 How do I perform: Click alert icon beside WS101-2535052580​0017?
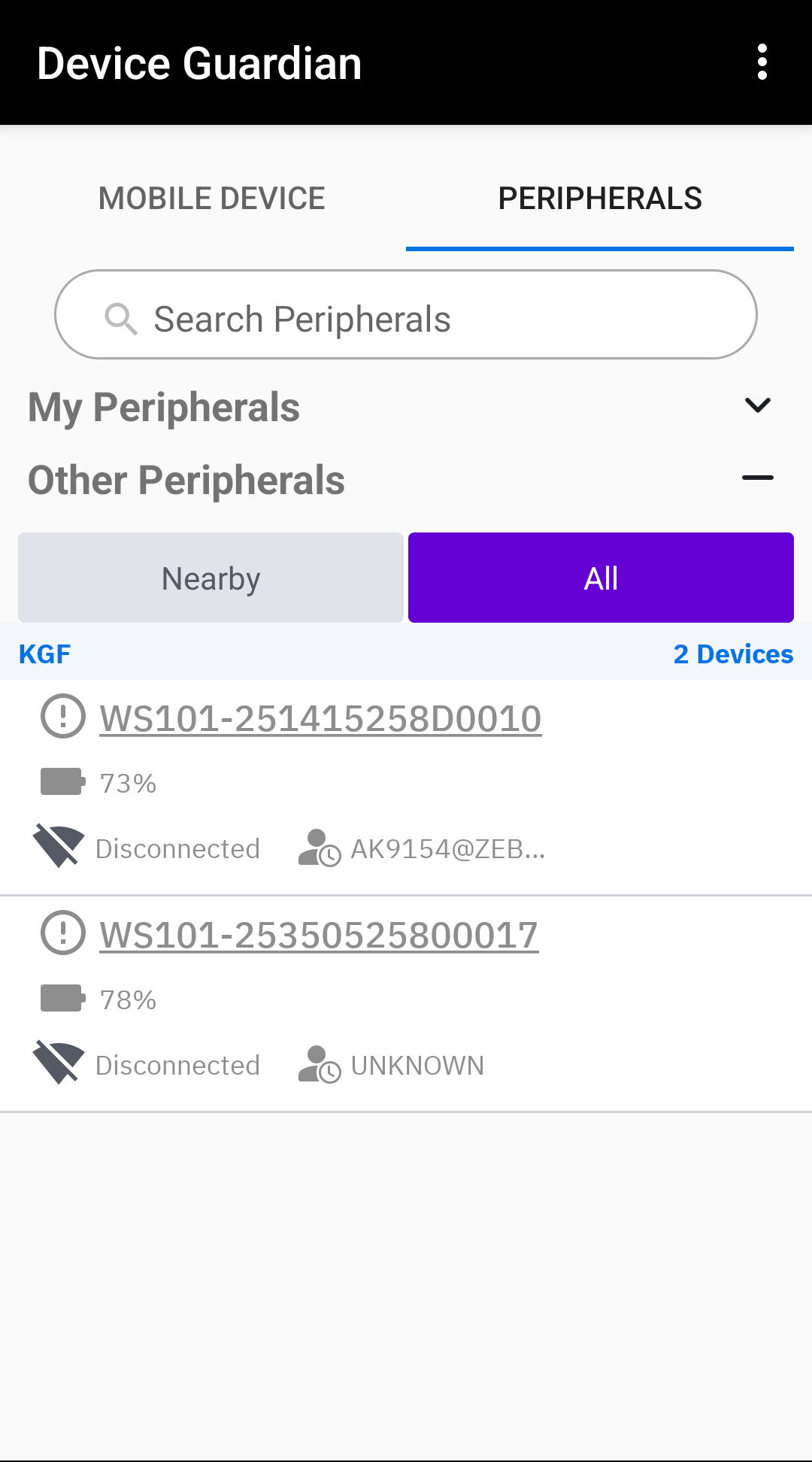[x=63, y=933]
